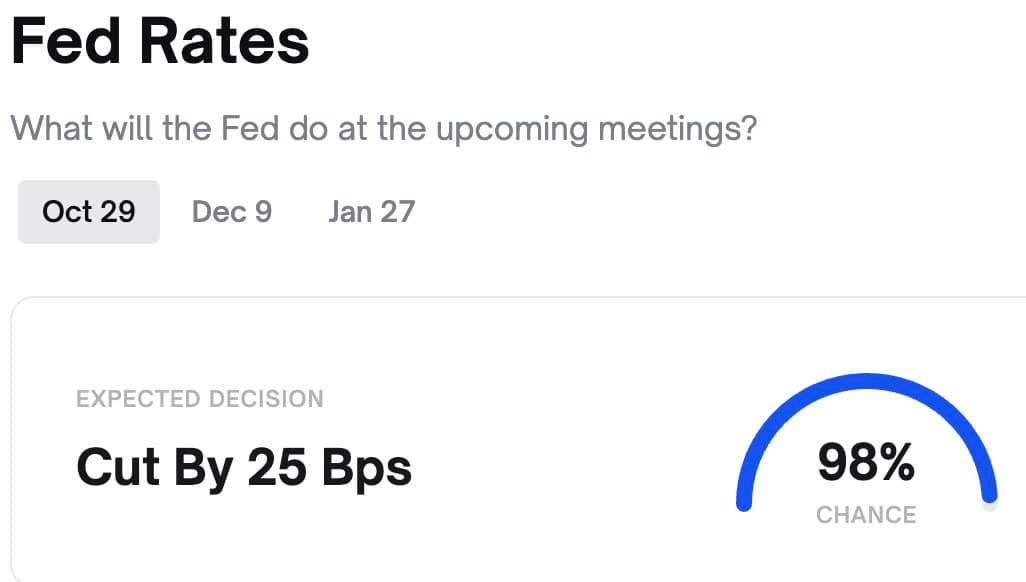Click the word "Rates" in the large heading
This screenshot has height=582, width=1026.
click(x=223, y=42)
